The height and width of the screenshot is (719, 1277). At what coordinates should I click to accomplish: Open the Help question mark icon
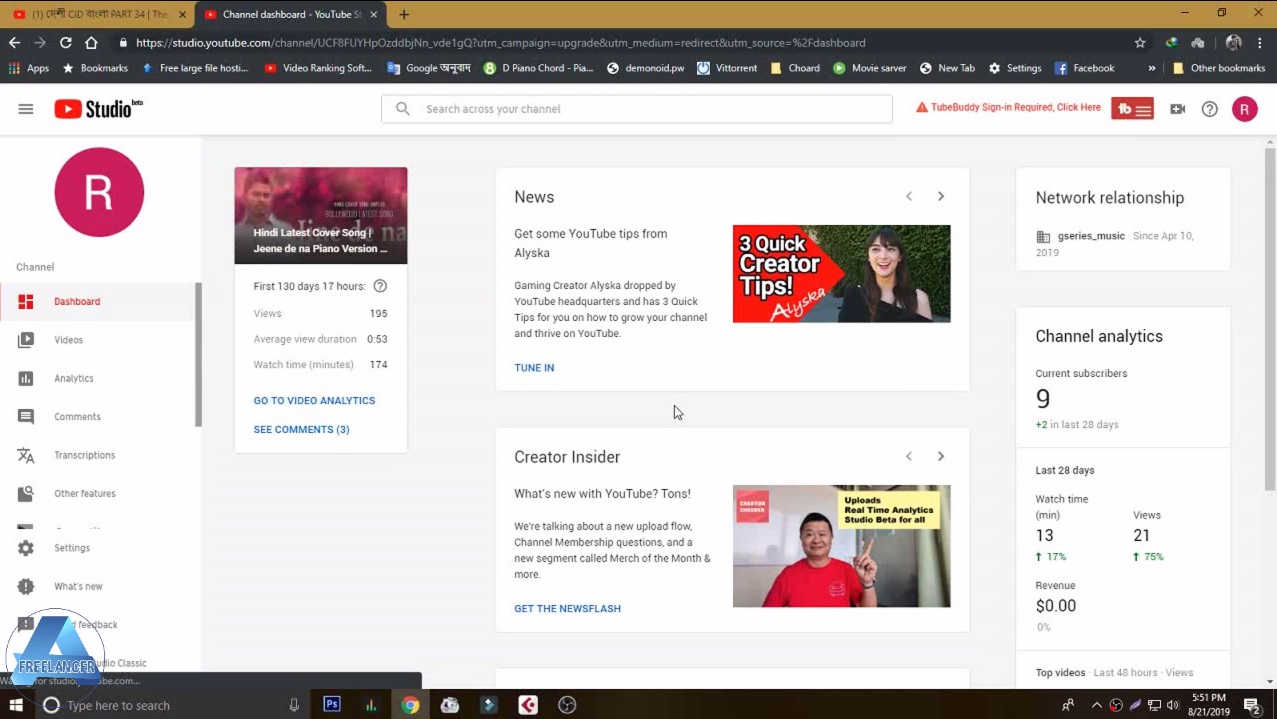1209,109
